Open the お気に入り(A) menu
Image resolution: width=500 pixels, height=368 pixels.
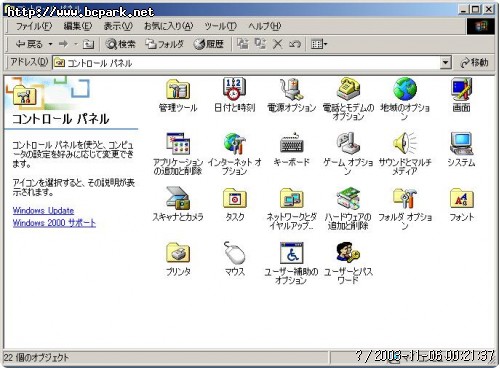tap(169, 26)
